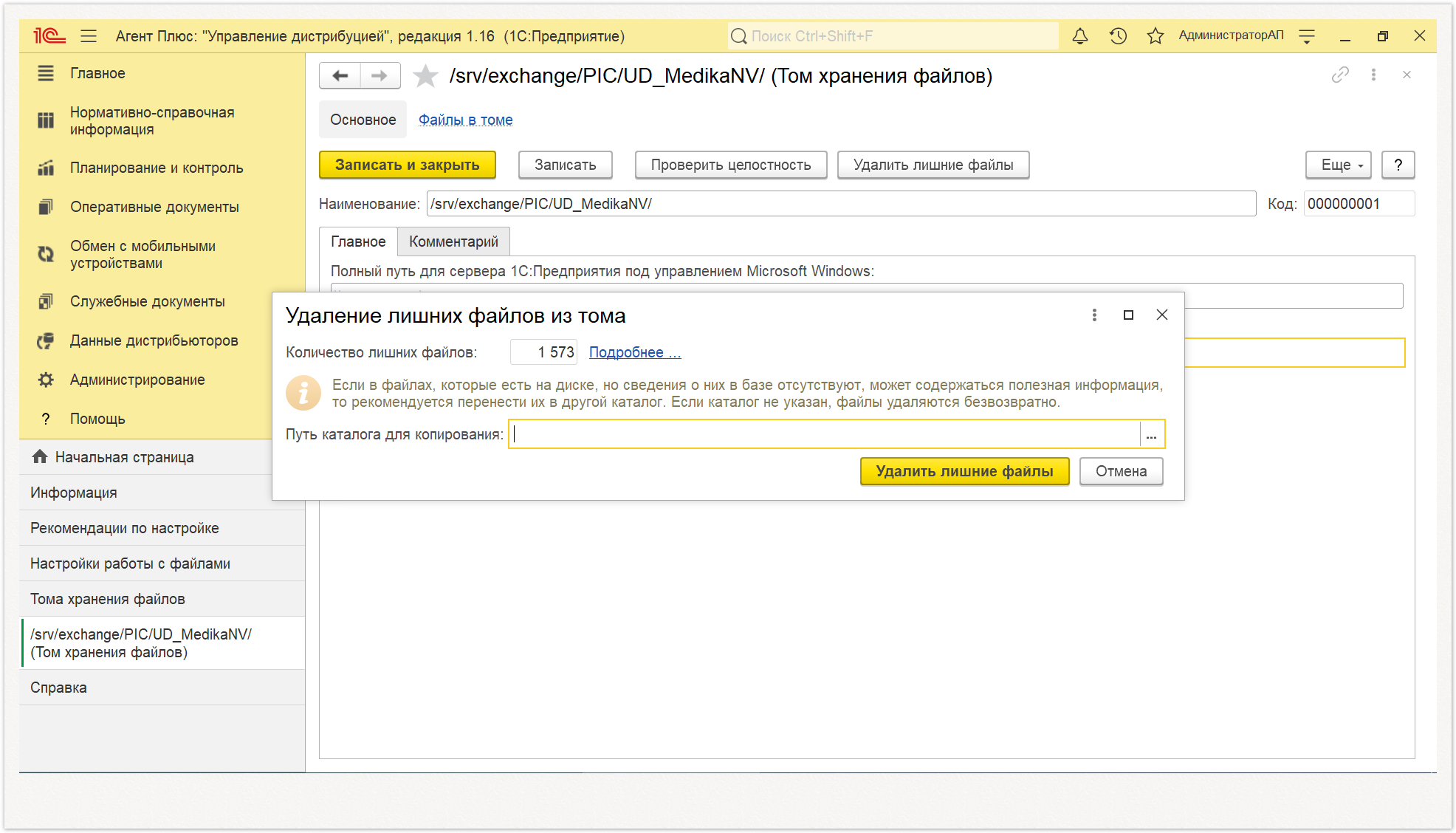This screenshot has width=1456, height=833.
Task: Click the Записать button
Action: coord(566,165)
